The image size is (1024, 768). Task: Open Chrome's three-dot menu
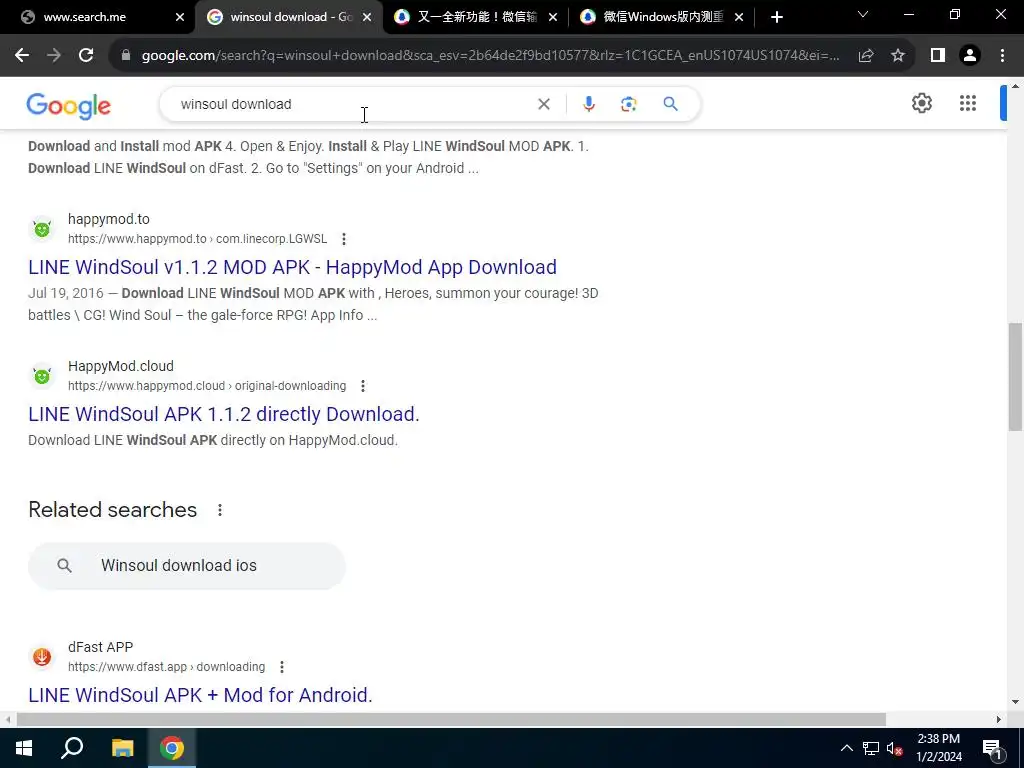tap(1002, 56)
